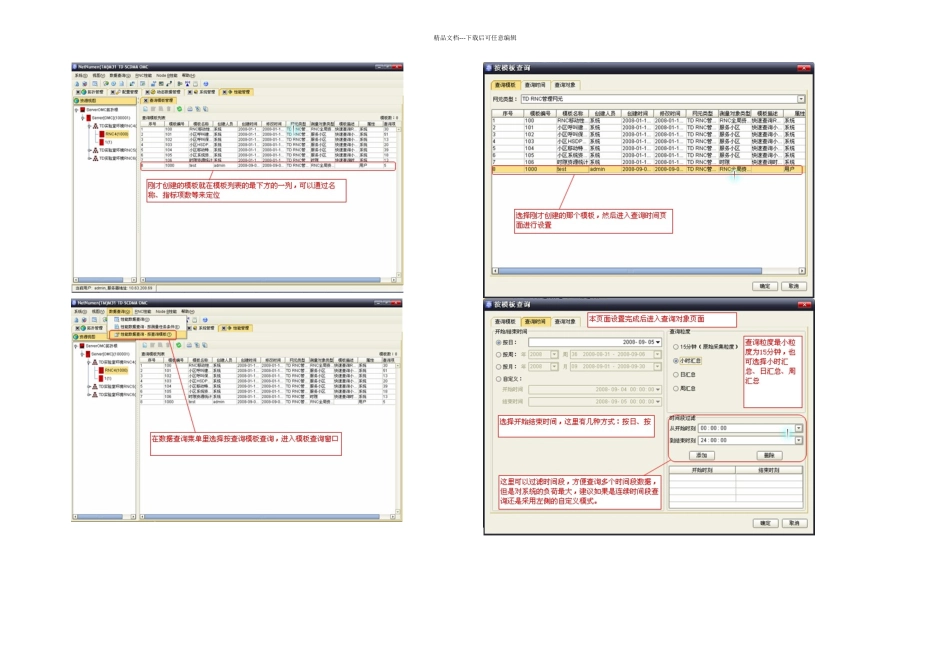Expand the TD实验室环境RNC5 tree node in window without open menu
The image size is (950, 672).
[89, 150]
